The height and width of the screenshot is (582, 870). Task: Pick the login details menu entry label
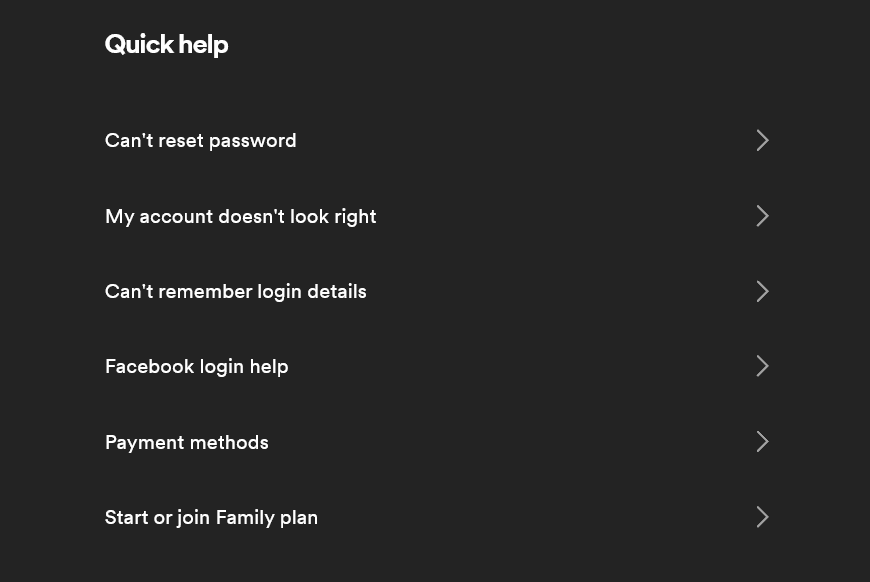[235, 291]
